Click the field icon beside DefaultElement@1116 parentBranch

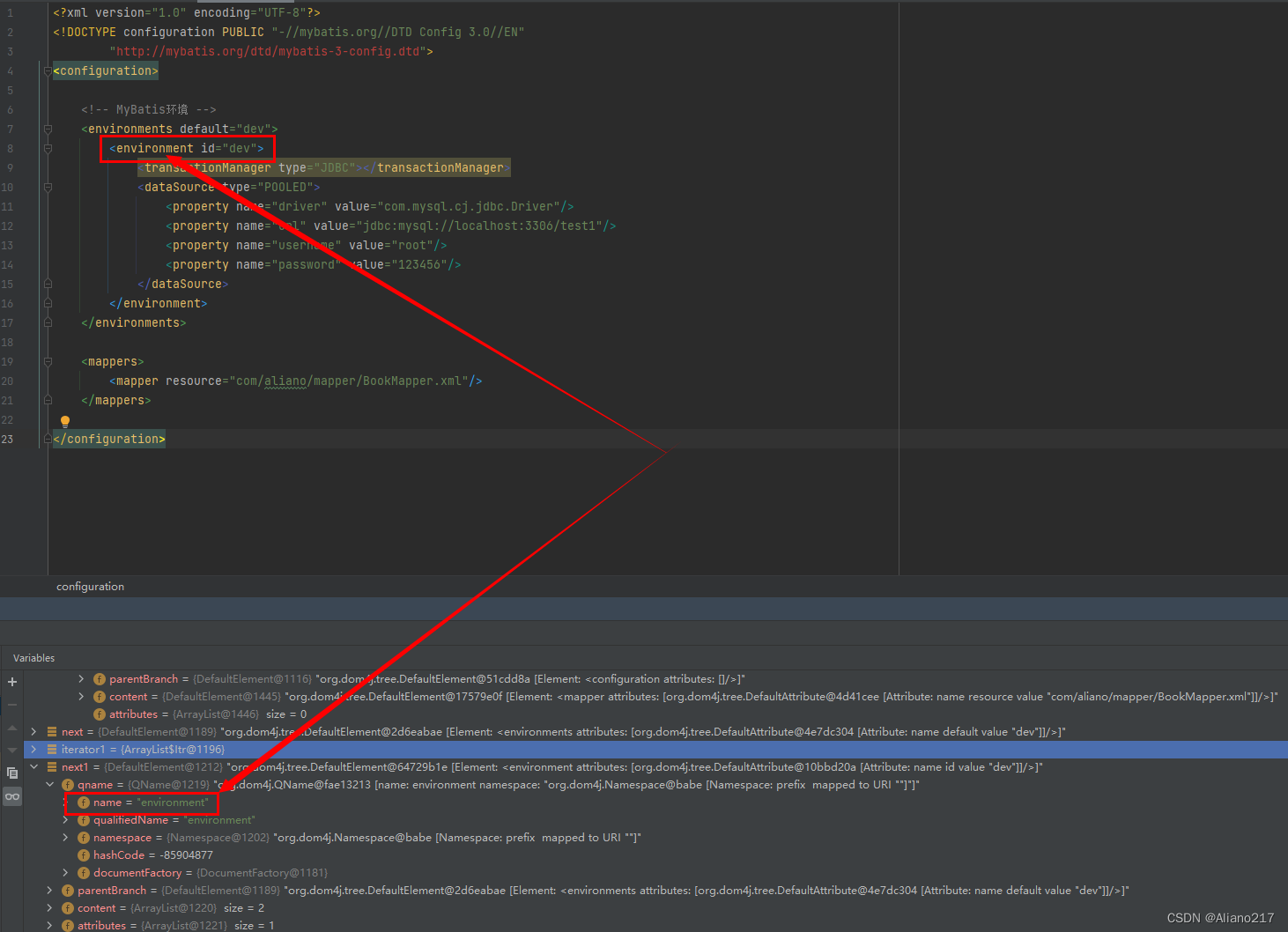tap(100, 679)
